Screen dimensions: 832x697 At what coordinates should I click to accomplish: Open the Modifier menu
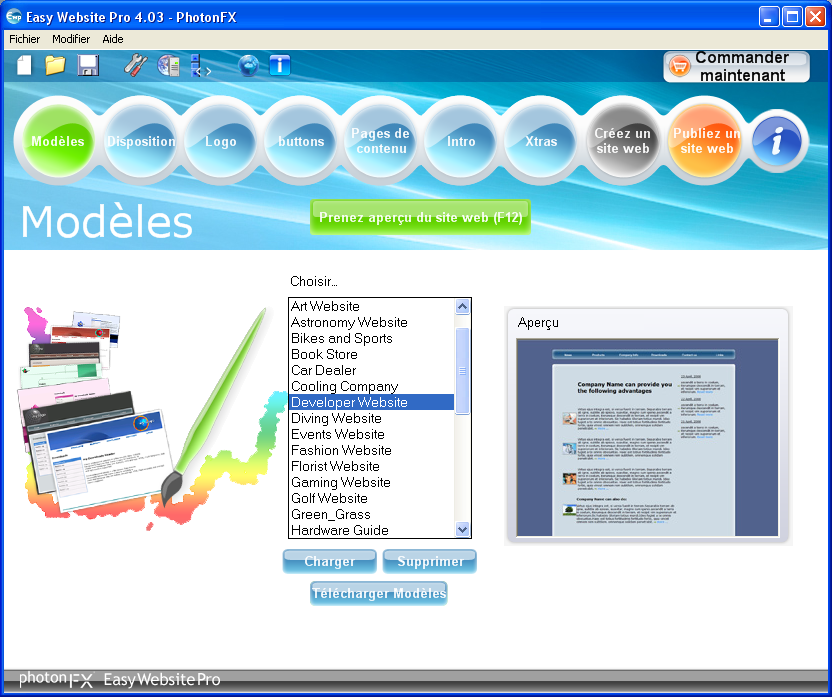coord(71,39)
